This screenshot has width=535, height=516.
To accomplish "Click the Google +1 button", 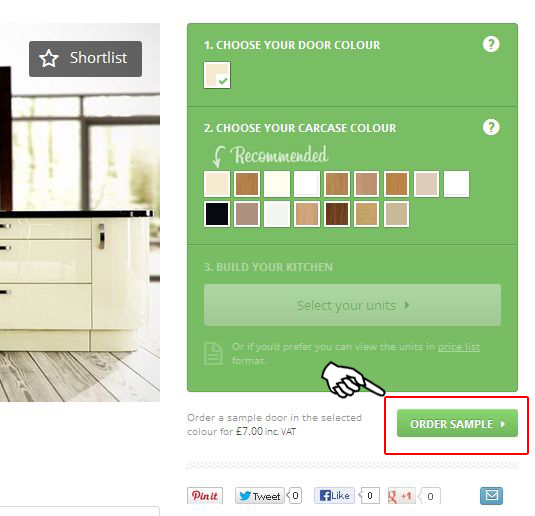I will point(402,496).
